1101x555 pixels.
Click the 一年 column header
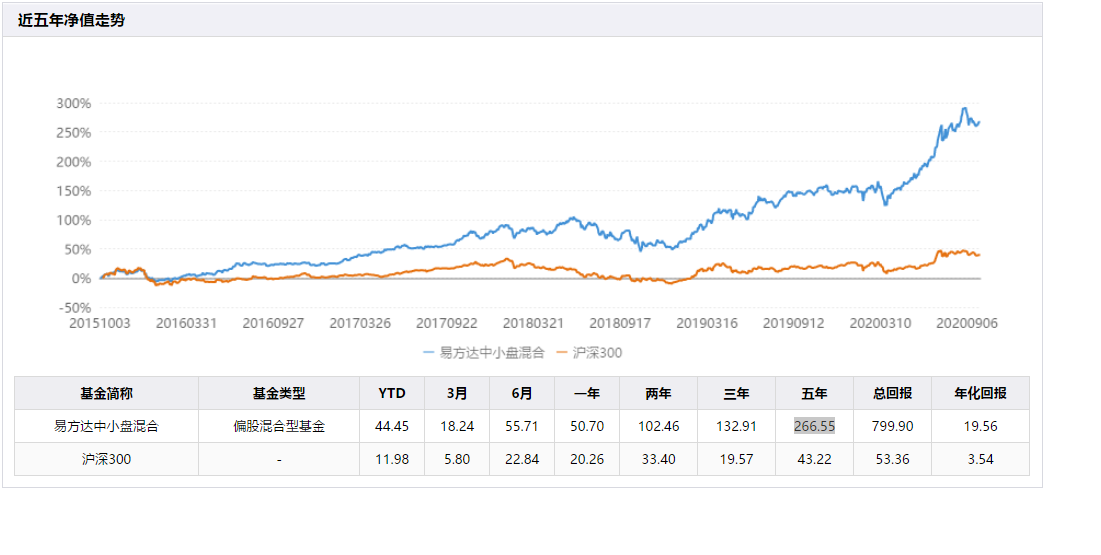[587, 393]
